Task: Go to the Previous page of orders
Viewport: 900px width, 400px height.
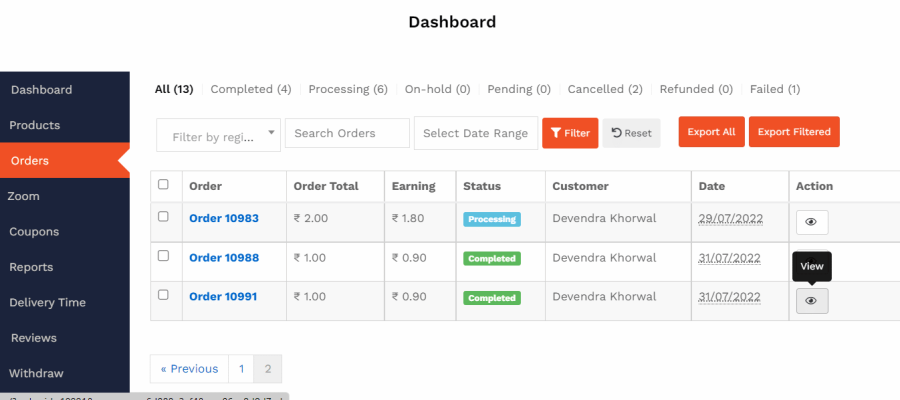Action: pos(189,368)
